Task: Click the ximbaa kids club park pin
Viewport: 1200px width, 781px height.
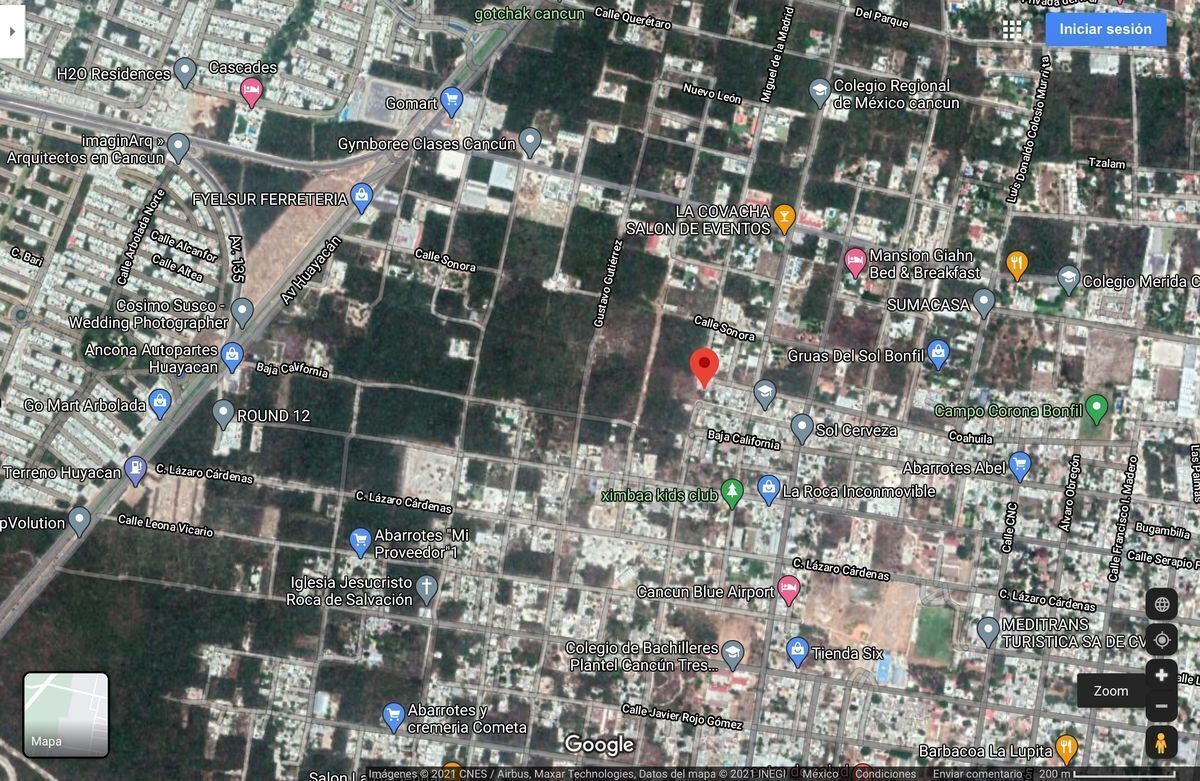Action: tap(733, 493)
